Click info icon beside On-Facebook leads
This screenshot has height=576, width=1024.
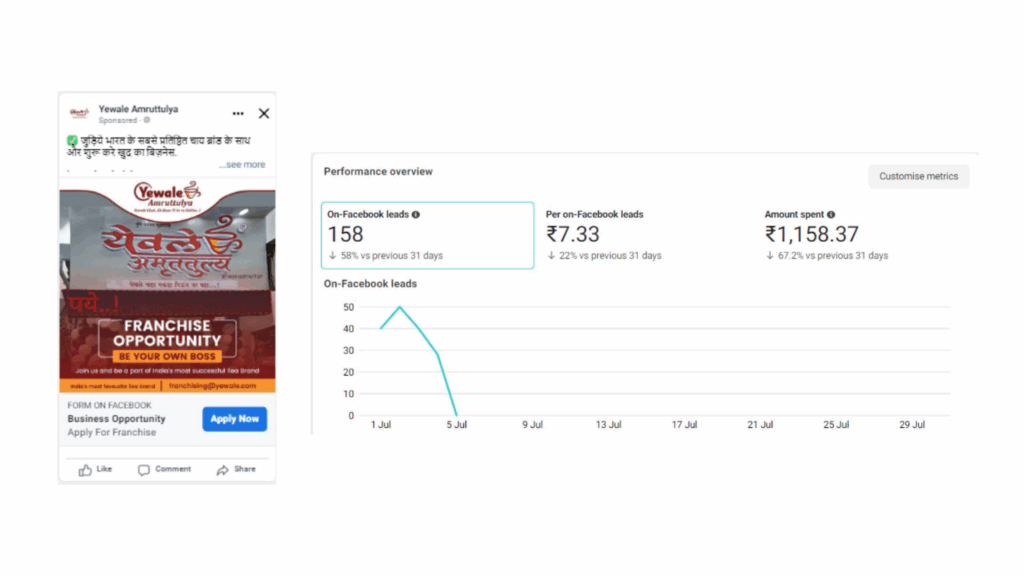tap(416, 215)
